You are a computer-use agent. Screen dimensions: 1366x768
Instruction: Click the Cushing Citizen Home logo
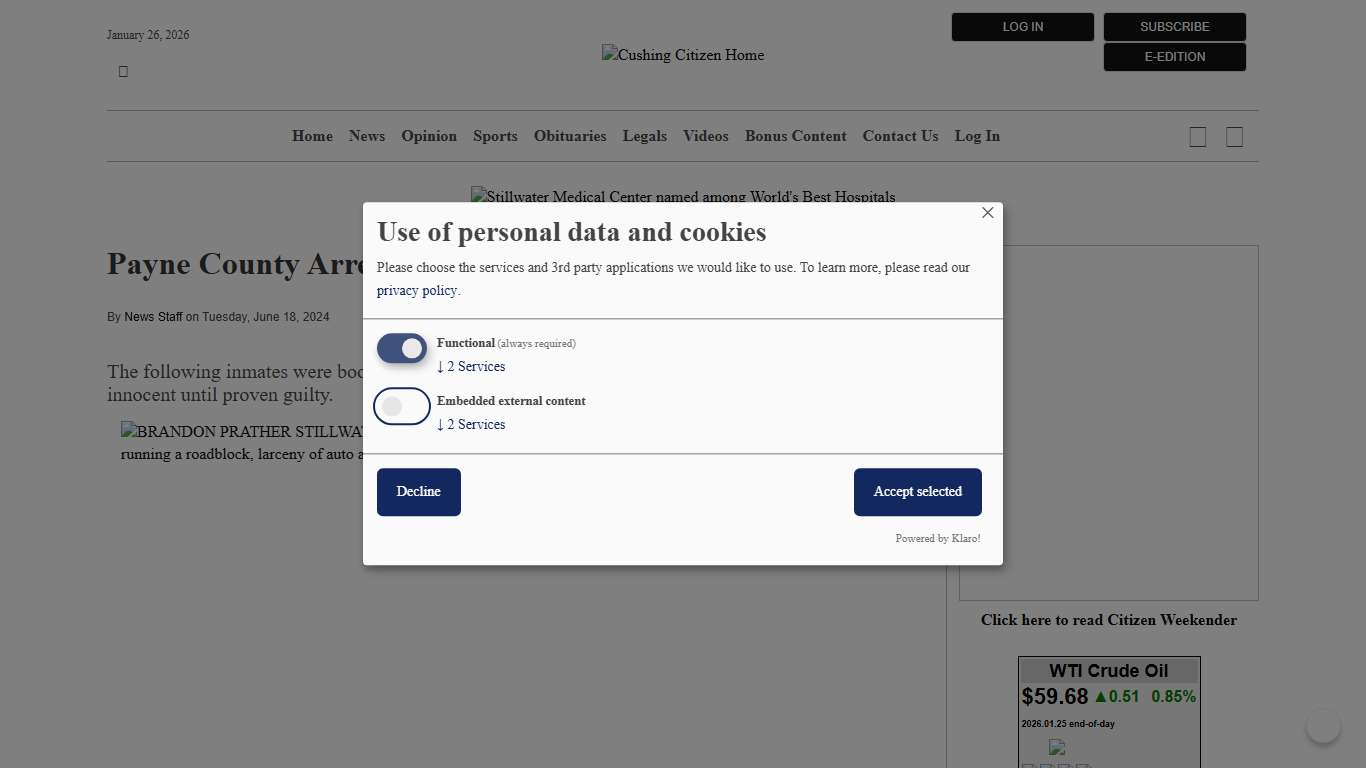tap(683, 55)
